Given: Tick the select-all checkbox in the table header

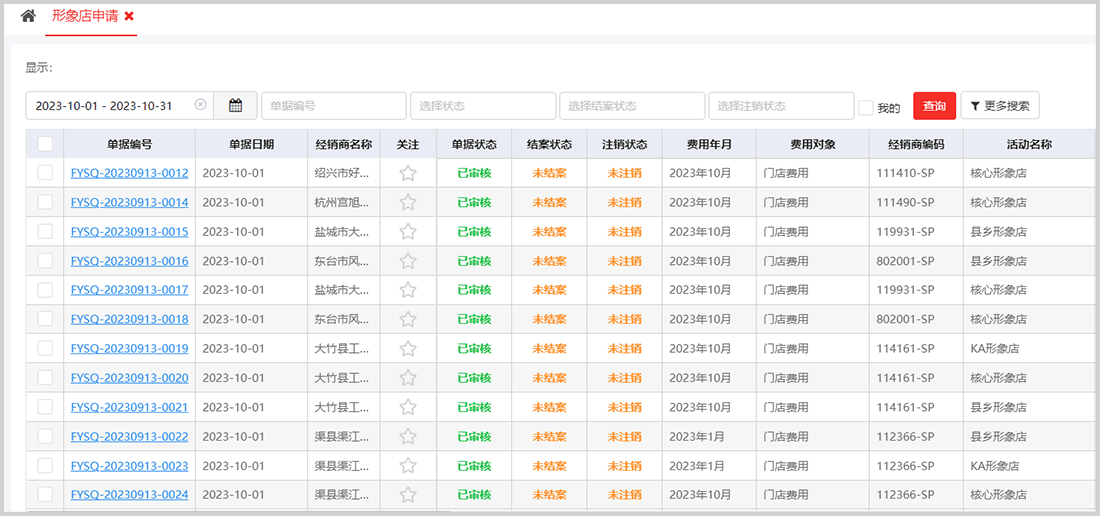Looking at the screenshot, I should pyautogui.click(x=45, y=144).
